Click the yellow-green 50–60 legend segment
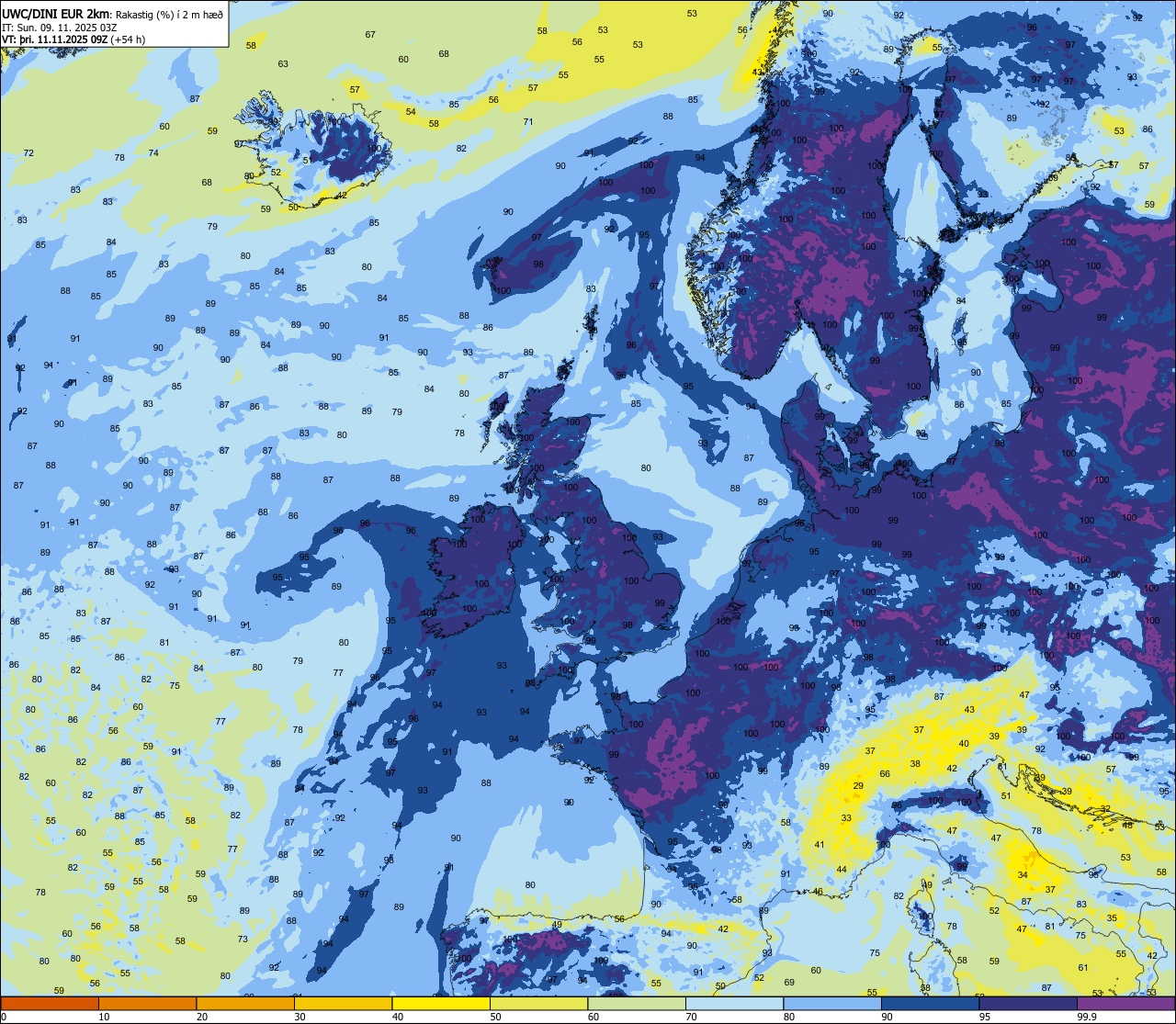The width and height of the screenshot is (1176, 1024). pyautogui.click(x=538, y=1003)
